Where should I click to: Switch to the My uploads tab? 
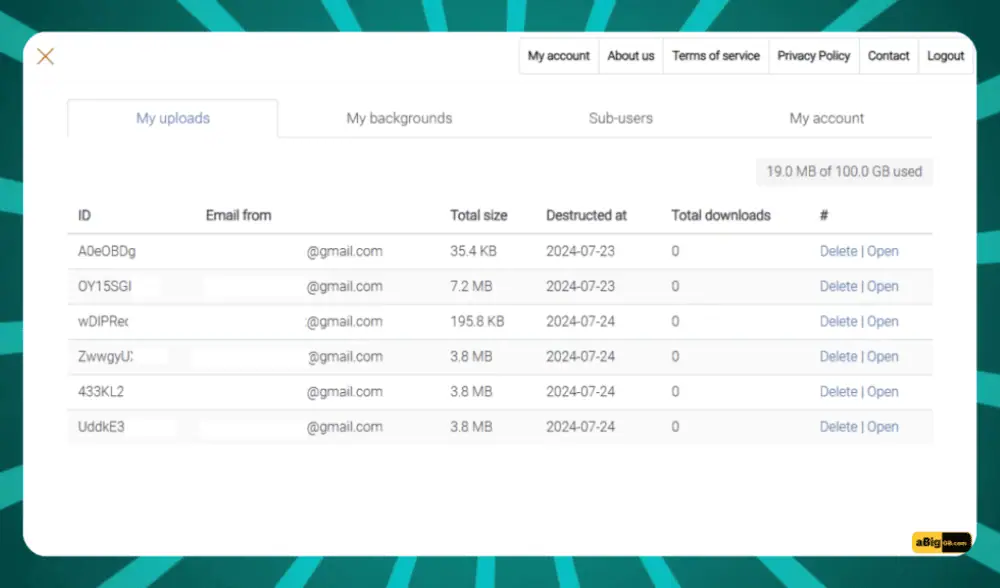coord(173,118)
